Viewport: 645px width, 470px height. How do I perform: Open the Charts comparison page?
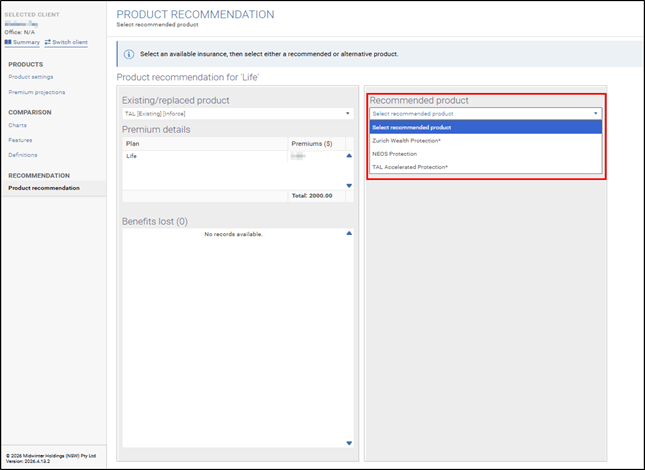tap(18, 125)
